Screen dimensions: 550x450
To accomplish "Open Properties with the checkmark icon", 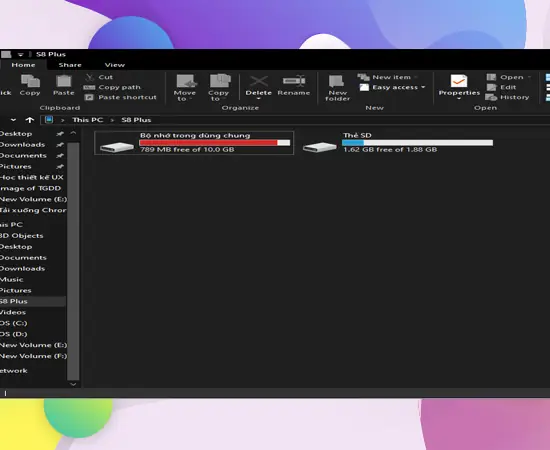I will (x=459, y=87).
